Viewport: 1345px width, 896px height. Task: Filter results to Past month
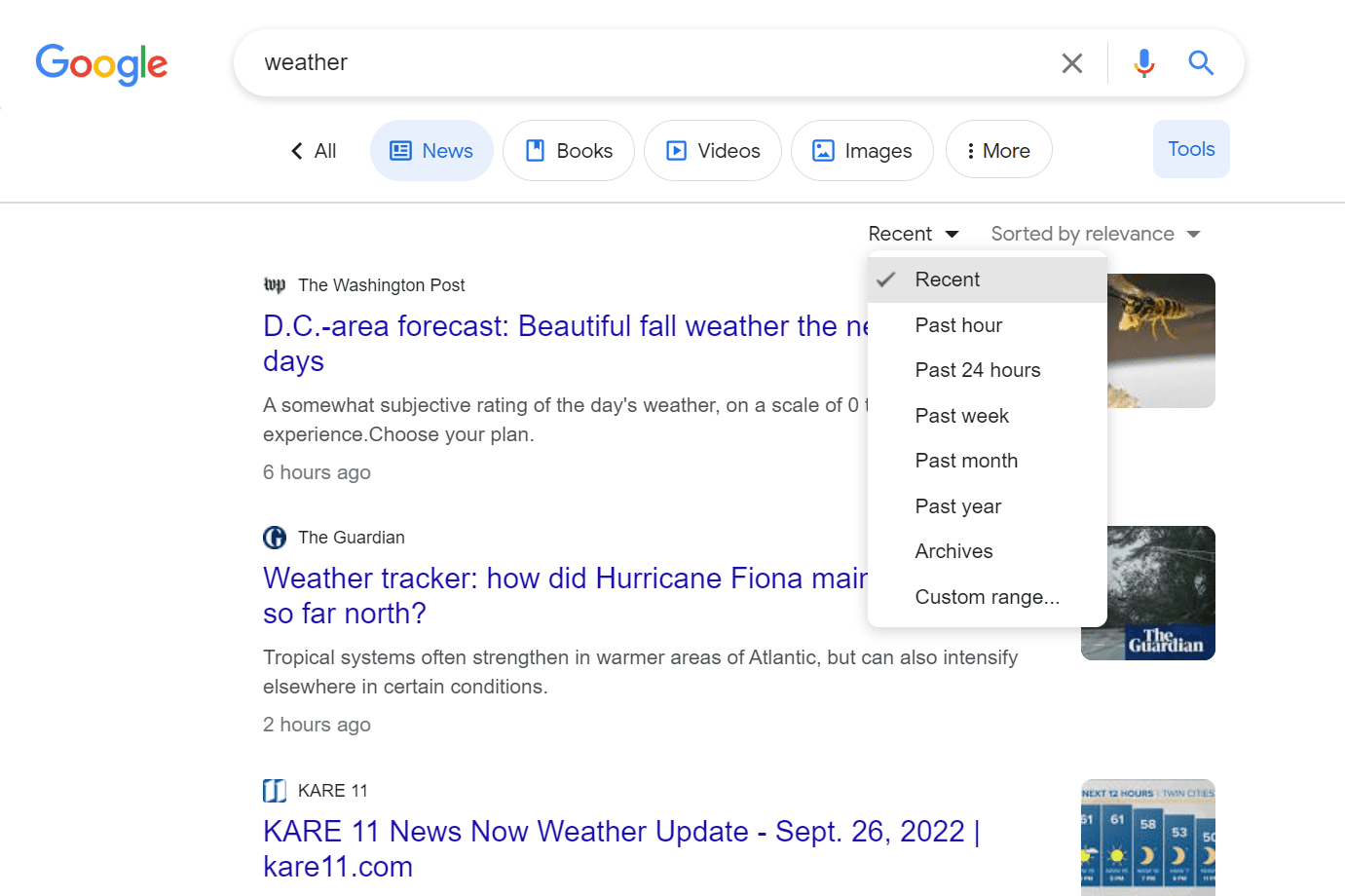click(988, 461)
